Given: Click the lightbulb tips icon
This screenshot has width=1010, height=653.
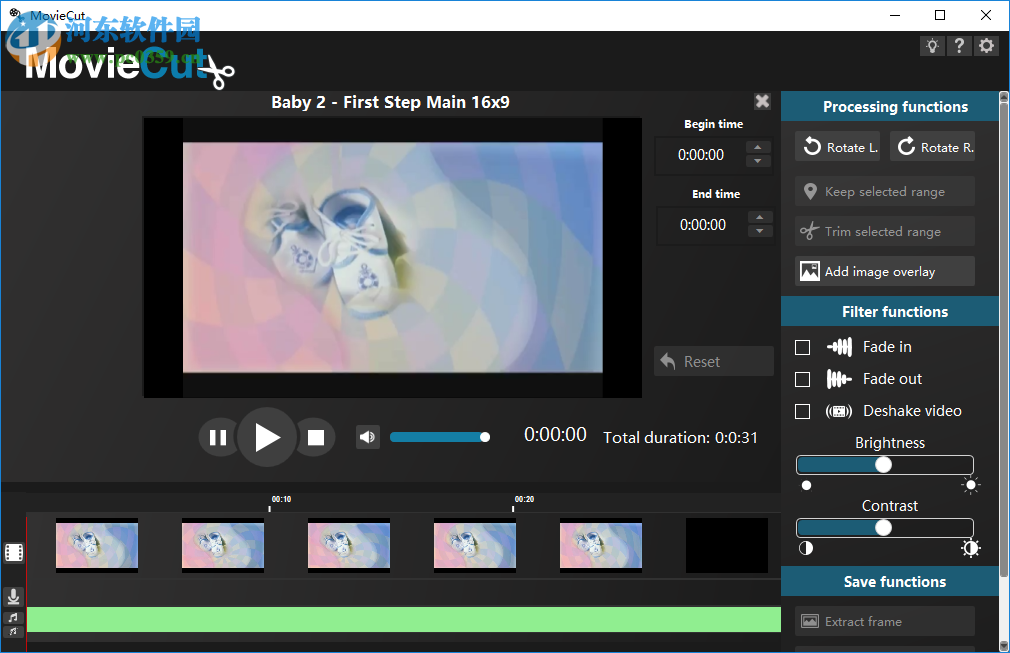Looking at the screenshot, I should point(932,46).
